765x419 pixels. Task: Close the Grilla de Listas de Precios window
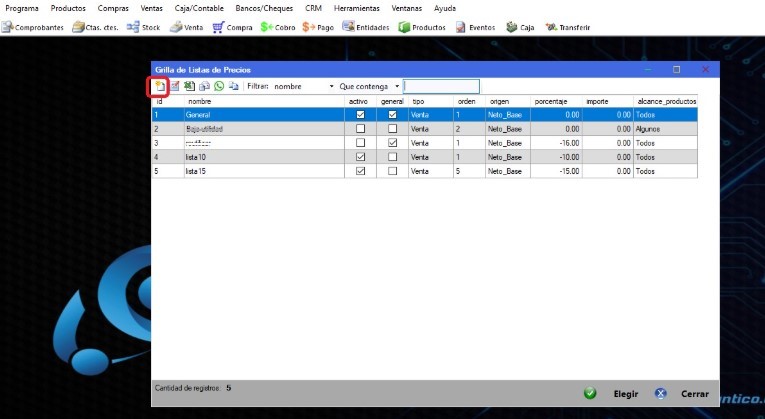point(705,69)
